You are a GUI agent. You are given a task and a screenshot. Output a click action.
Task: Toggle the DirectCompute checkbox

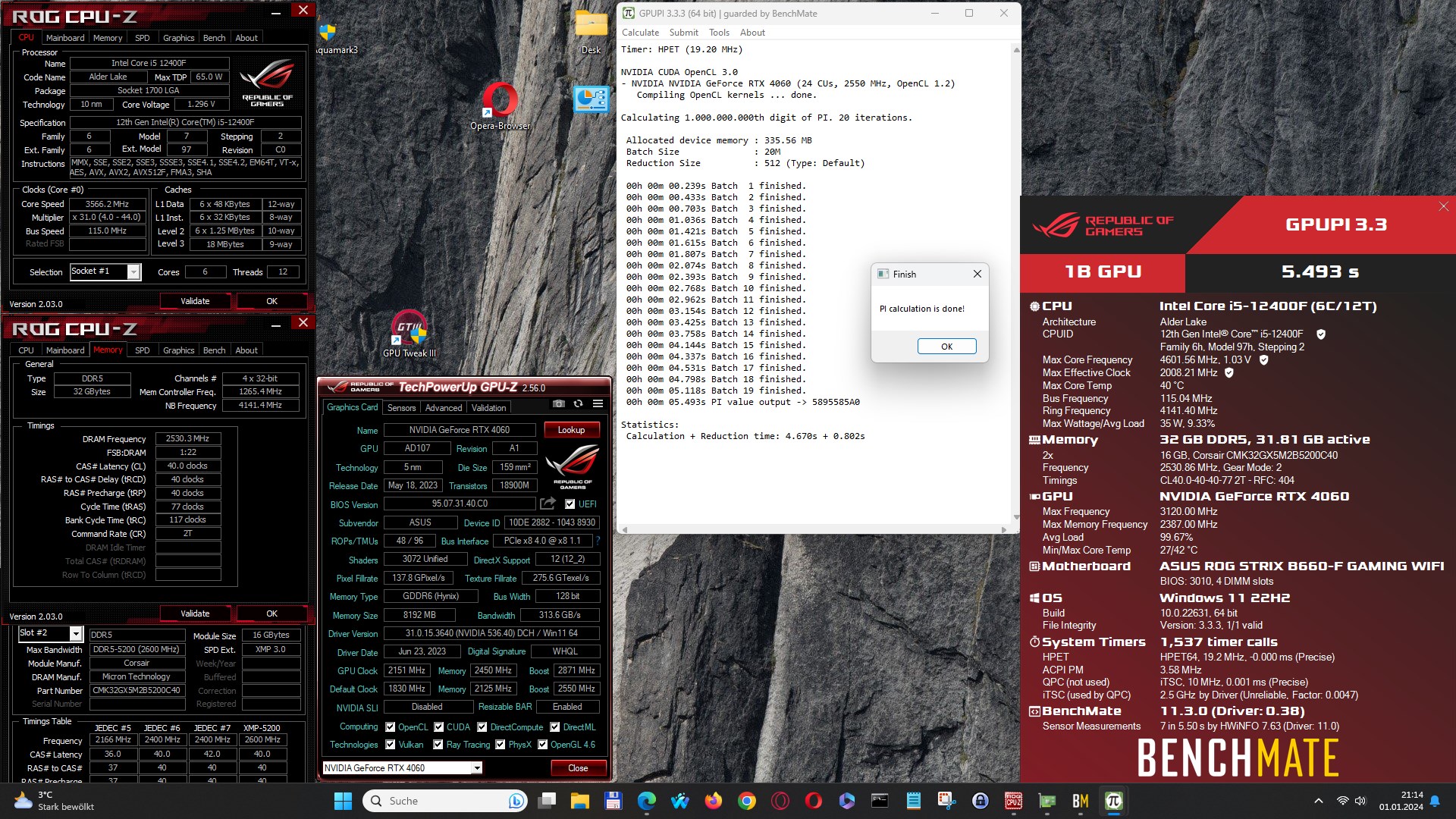coord(482,726)
